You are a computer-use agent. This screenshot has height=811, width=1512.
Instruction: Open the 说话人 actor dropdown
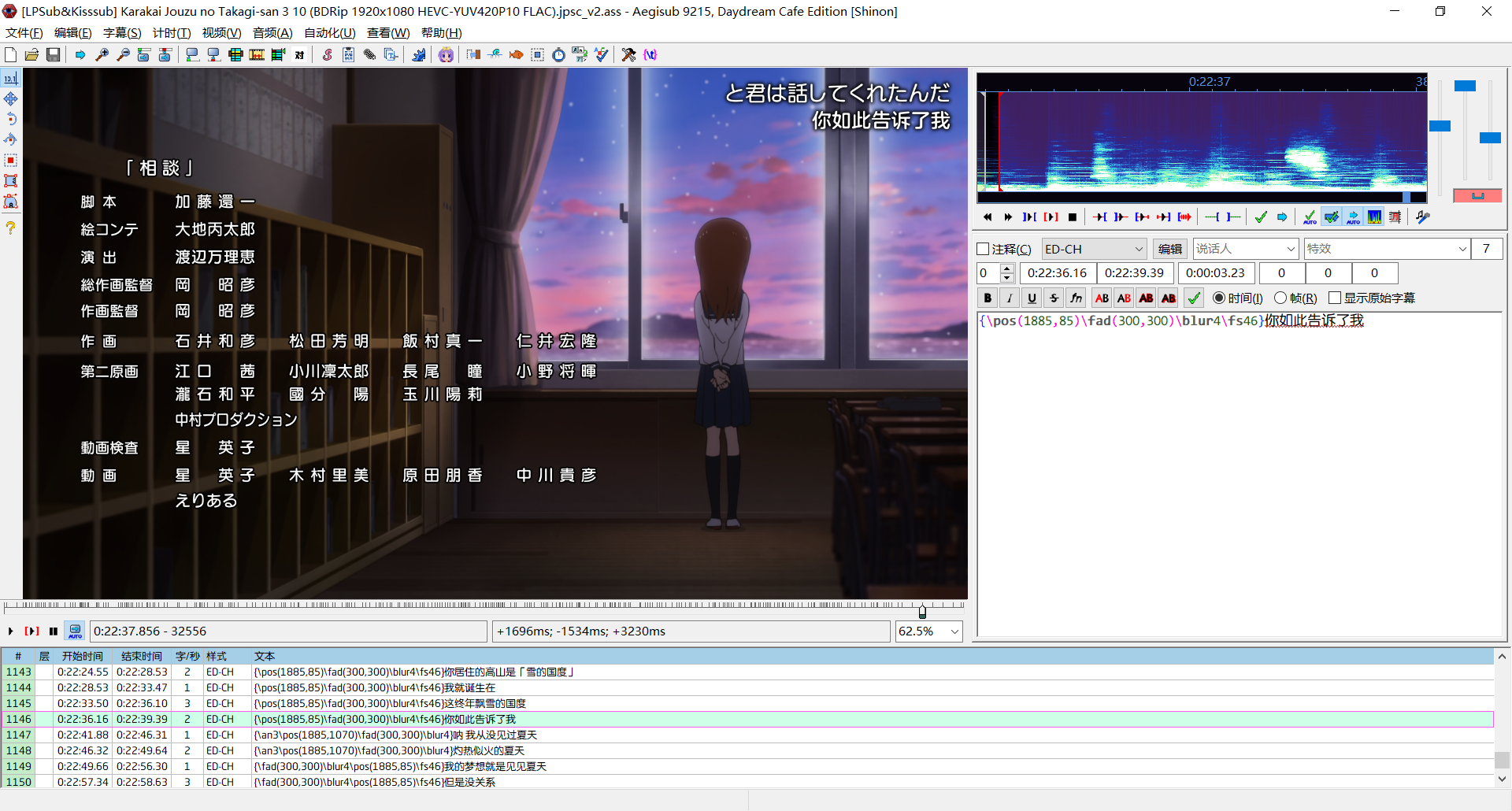coord(1246,249)
